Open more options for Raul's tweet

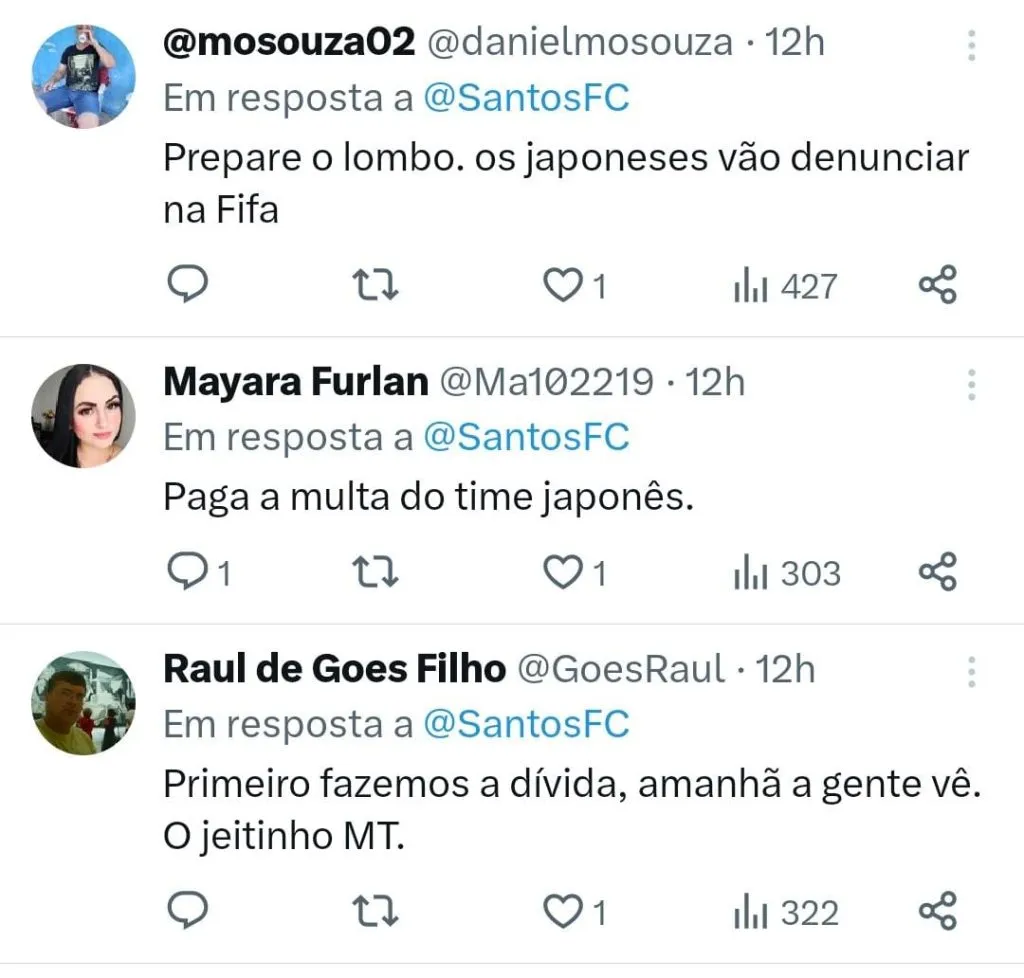coord(971,672)
